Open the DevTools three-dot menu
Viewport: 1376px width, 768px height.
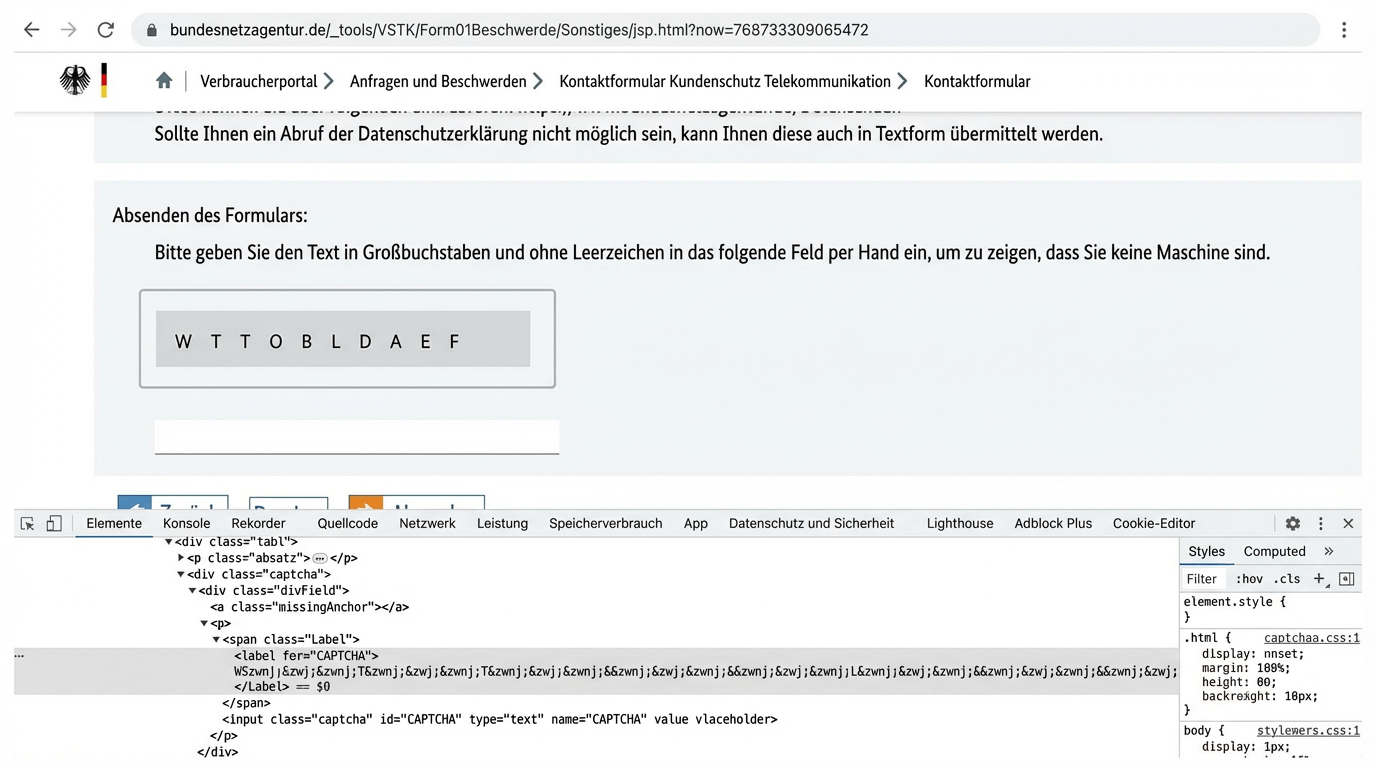coord(1320,523)
